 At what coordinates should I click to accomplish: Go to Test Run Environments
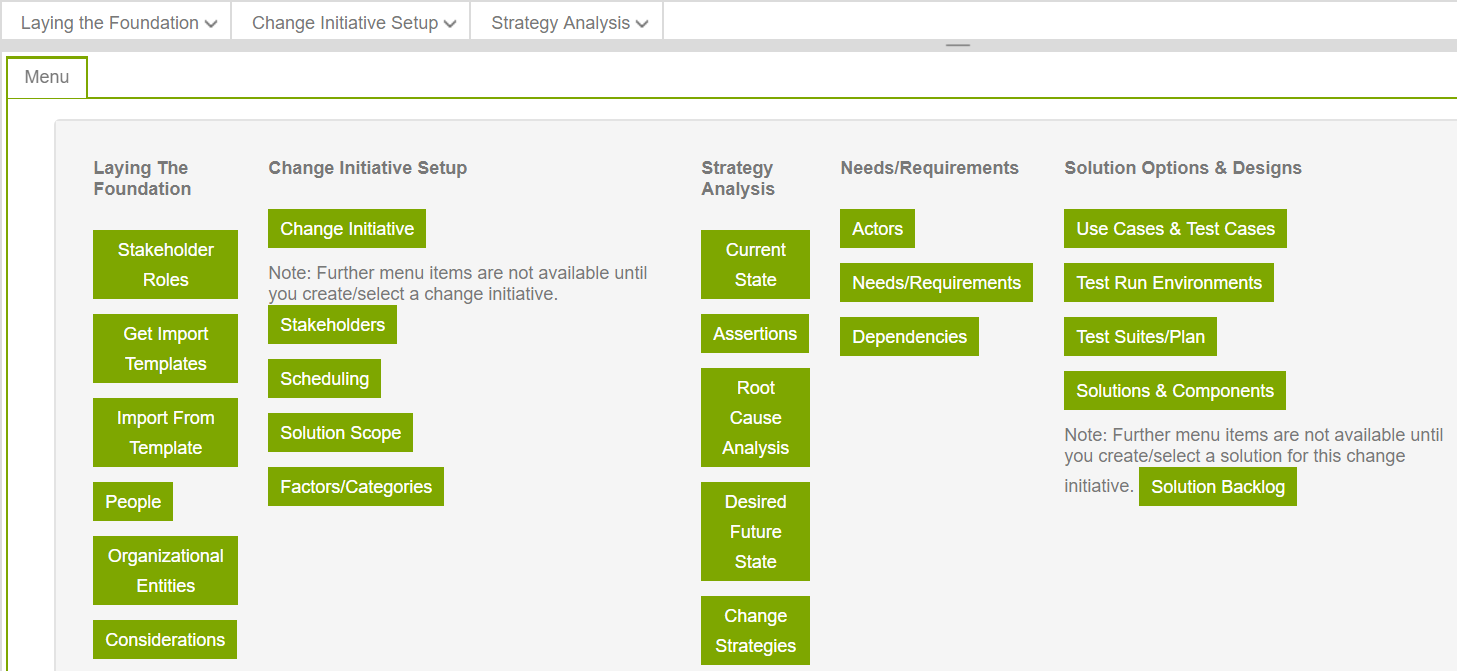1169,283
